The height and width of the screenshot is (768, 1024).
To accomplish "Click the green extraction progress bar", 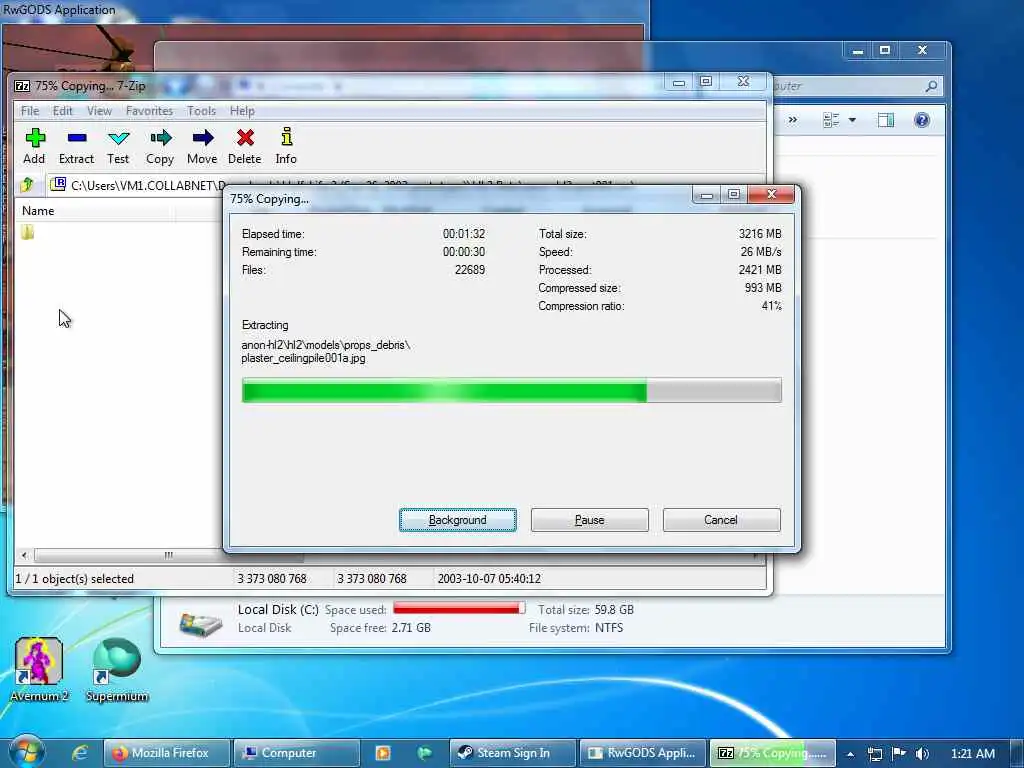I will 511,391.
